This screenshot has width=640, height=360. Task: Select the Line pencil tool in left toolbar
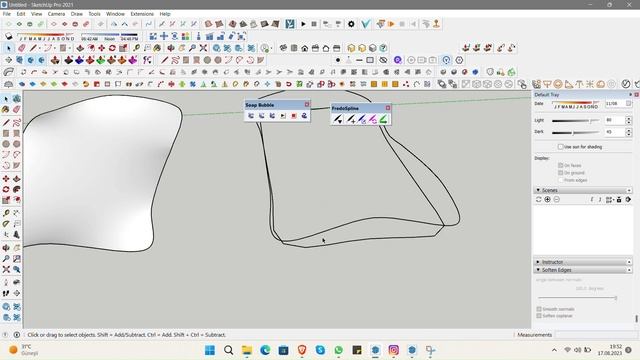(x=6, y=122)
